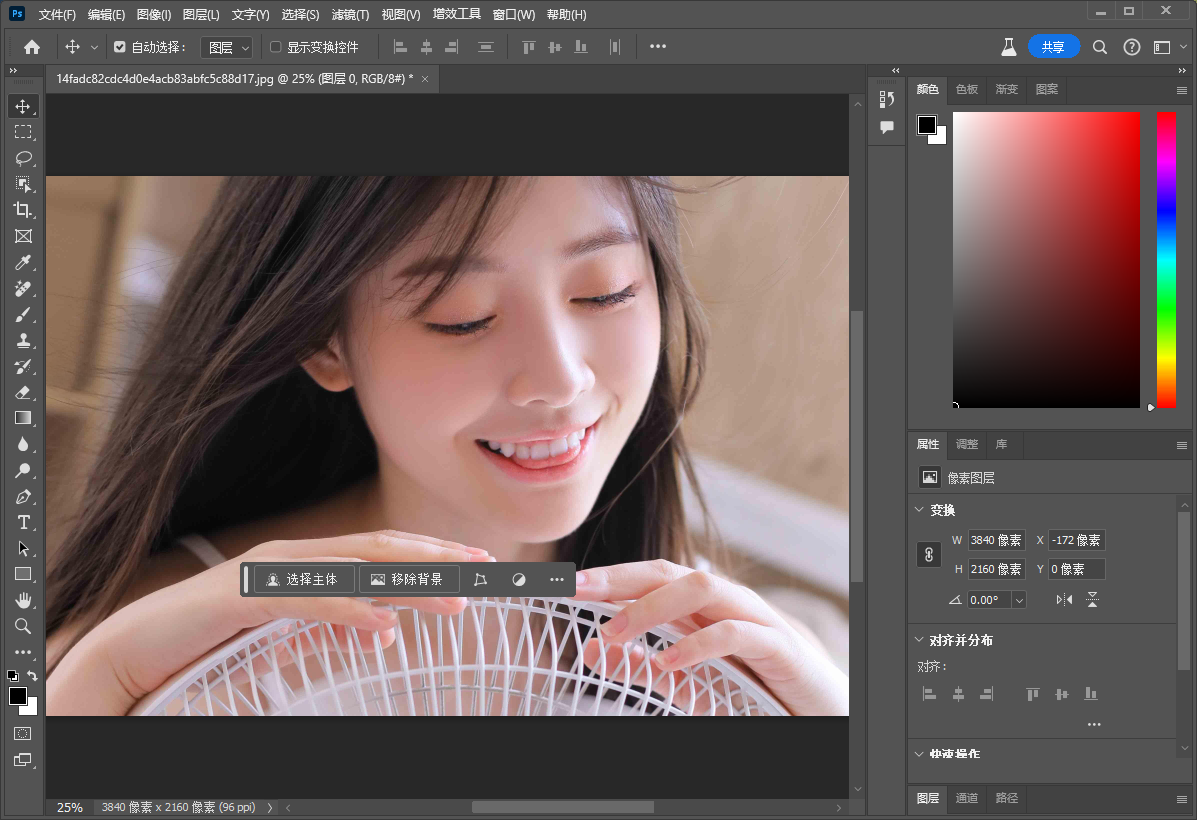Viewport: 1197px width, 820px height.
Task: Click the W field showing 3840 像素
Action: tap(995, 540)
